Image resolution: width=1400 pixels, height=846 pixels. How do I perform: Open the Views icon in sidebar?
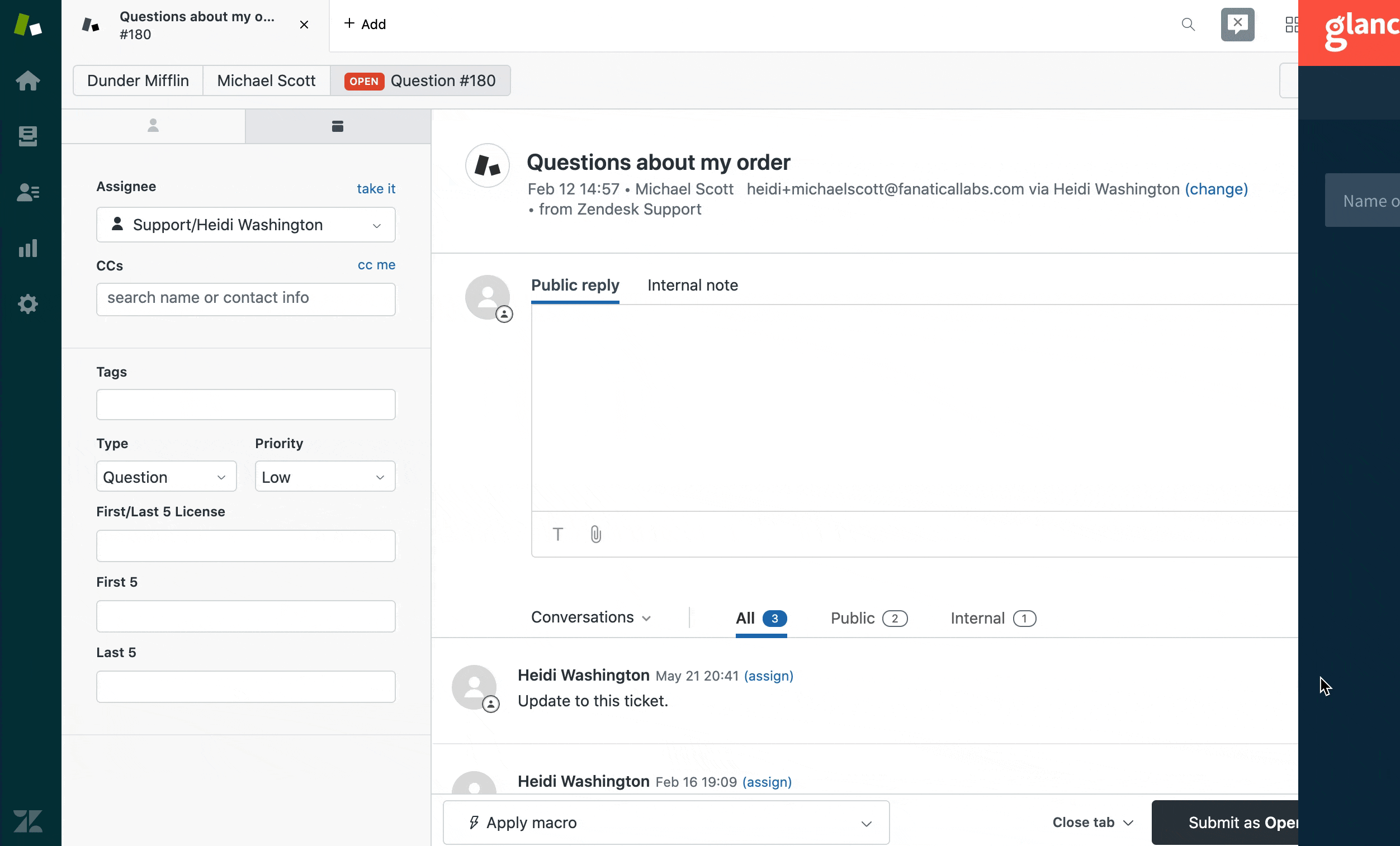(x=27, y=136)
